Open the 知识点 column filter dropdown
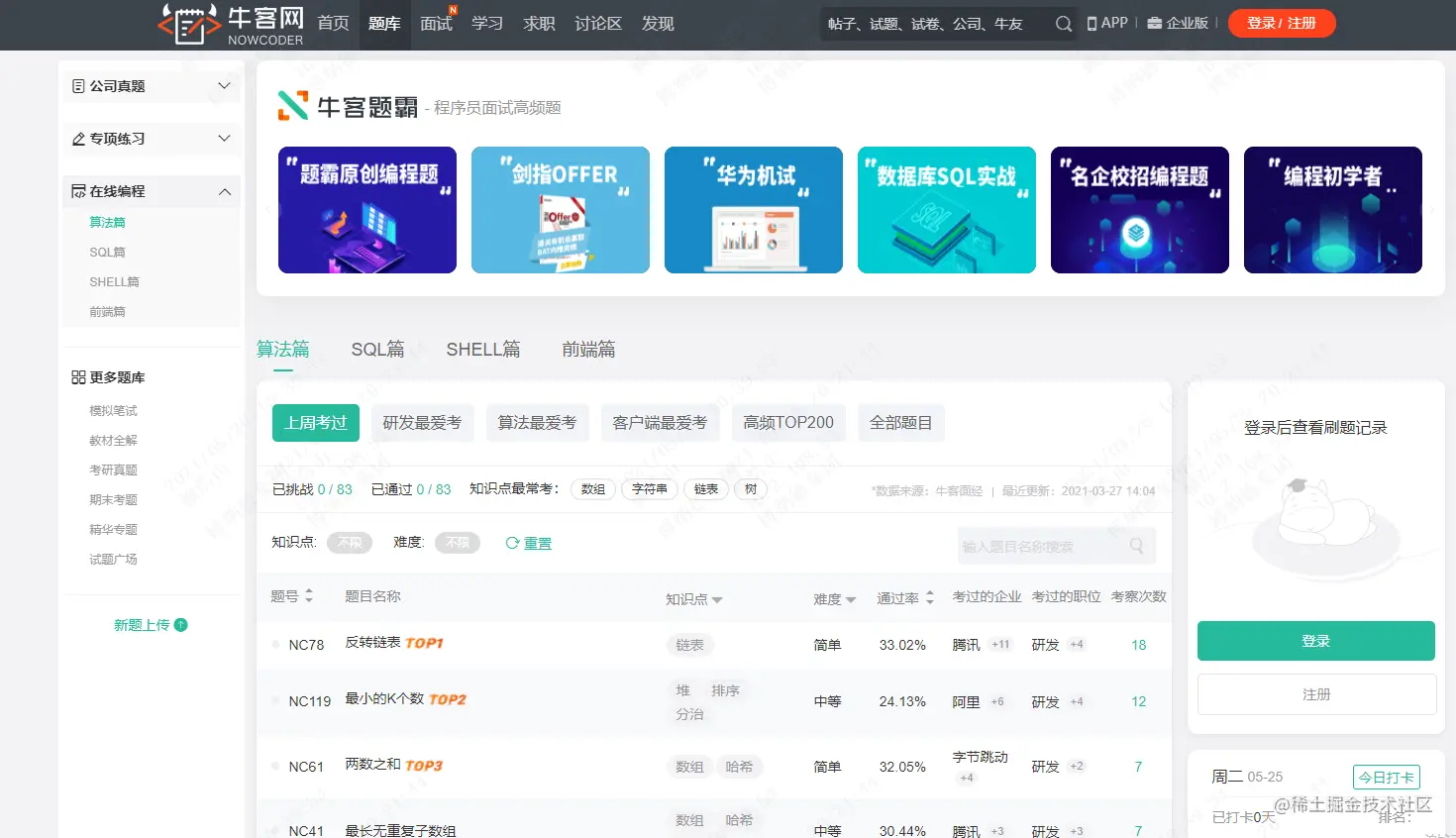Image resolution: width=1456 pixels, height=838 pixels. 717,600
